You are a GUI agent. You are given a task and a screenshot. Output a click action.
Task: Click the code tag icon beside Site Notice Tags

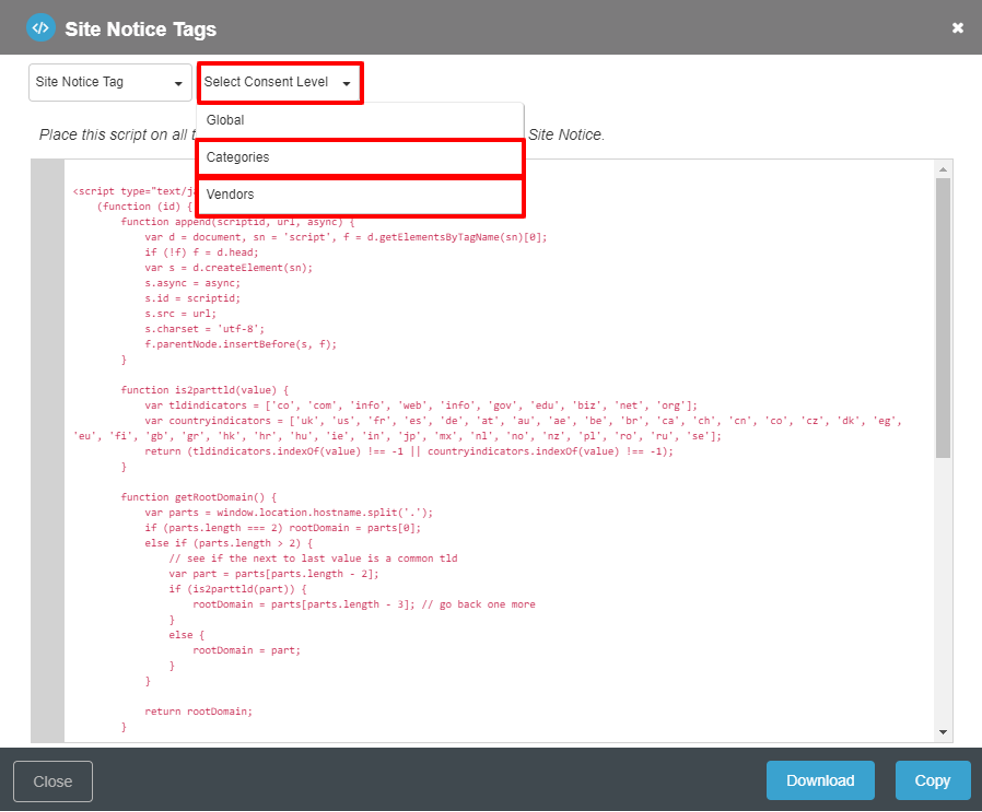click(41, 28)
